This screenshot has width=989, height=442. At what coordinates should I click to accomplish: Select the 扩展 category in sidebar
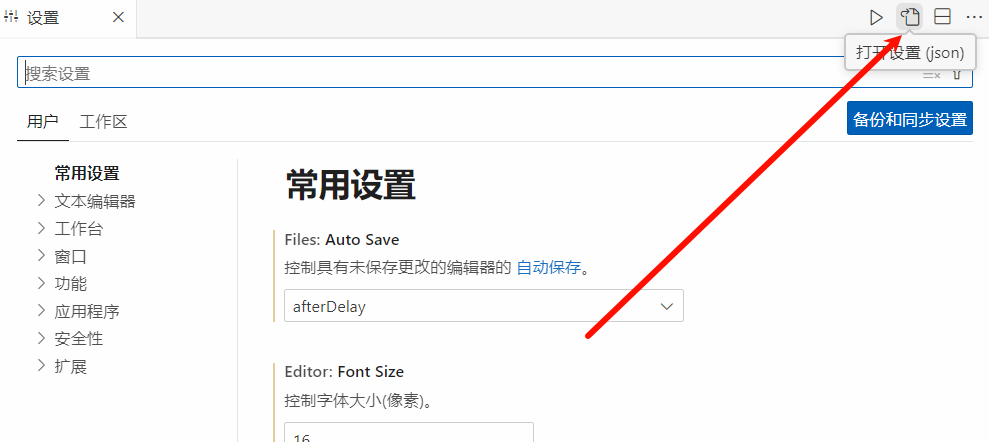tap(71, 366)
